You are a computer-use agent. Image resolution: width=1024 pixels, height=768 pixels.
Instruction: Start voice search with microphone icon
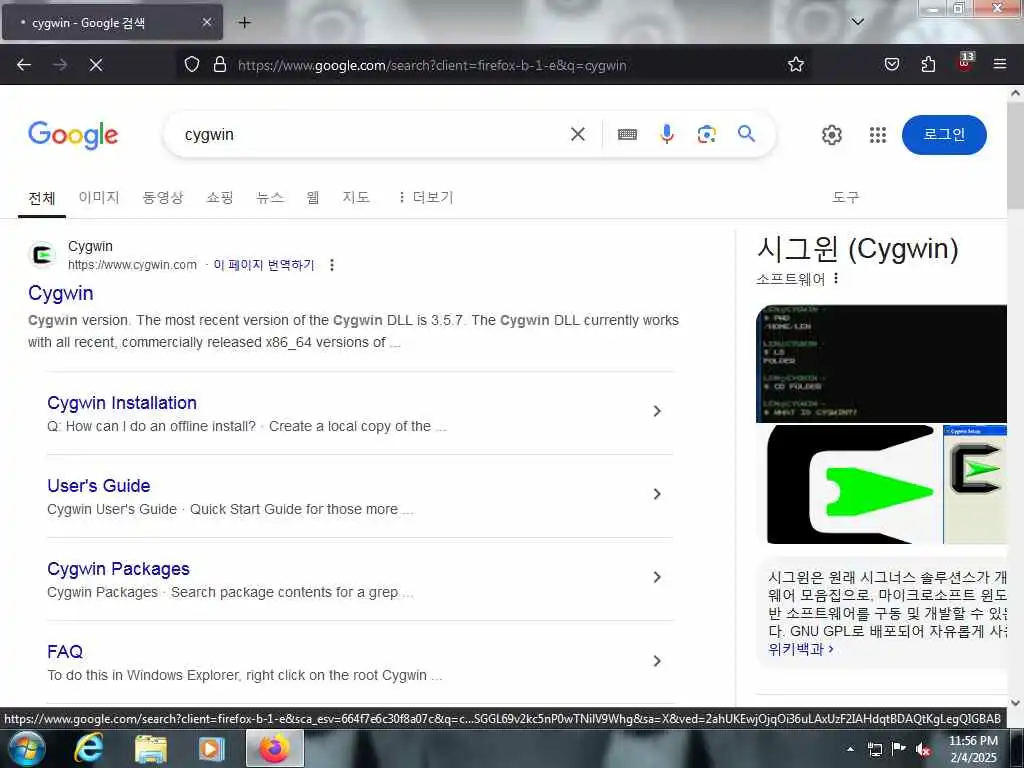tap(666, 134)
